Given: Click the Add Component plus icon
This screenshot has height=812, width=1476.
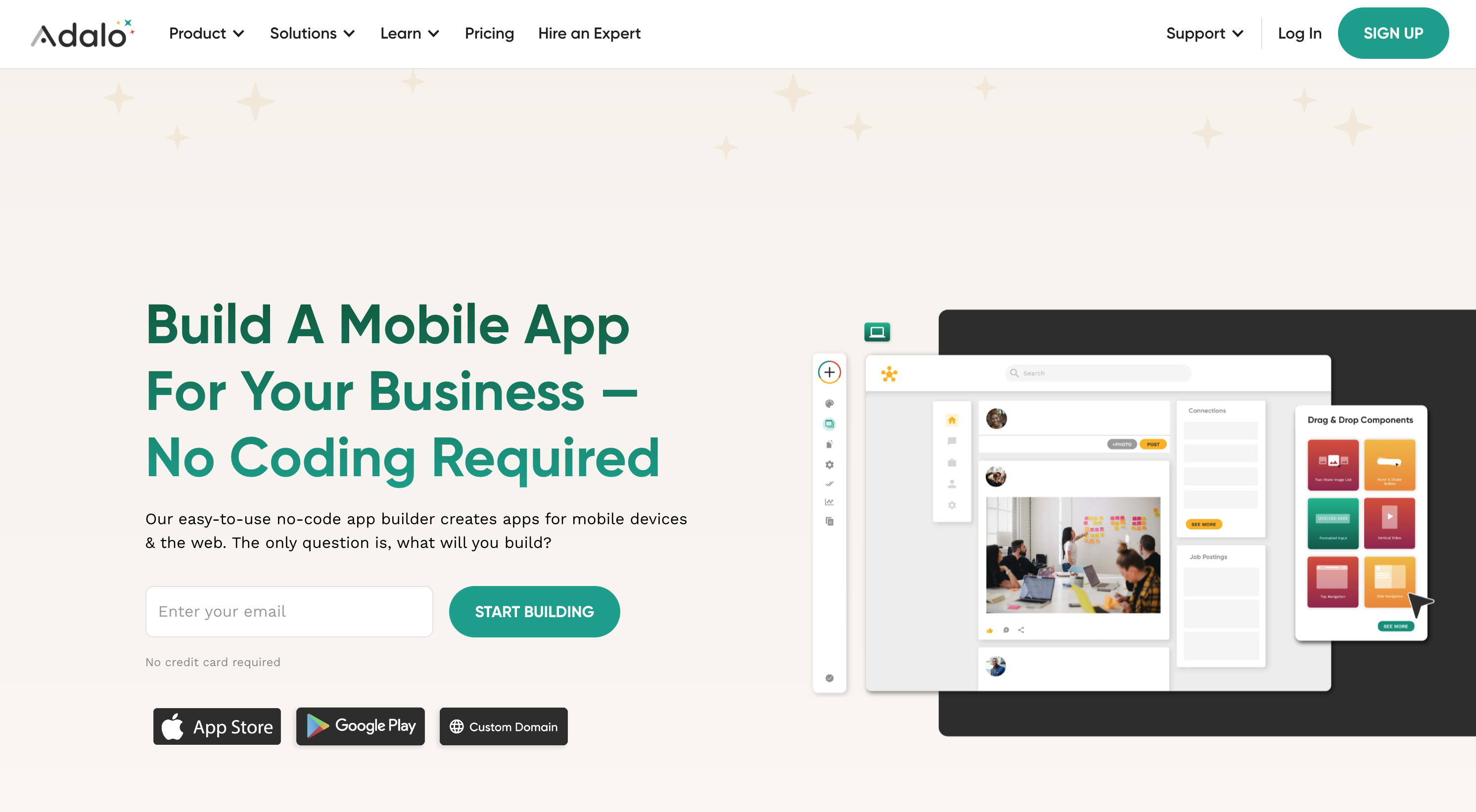Looking at the screenshot, I should click(x=830, y=372).
